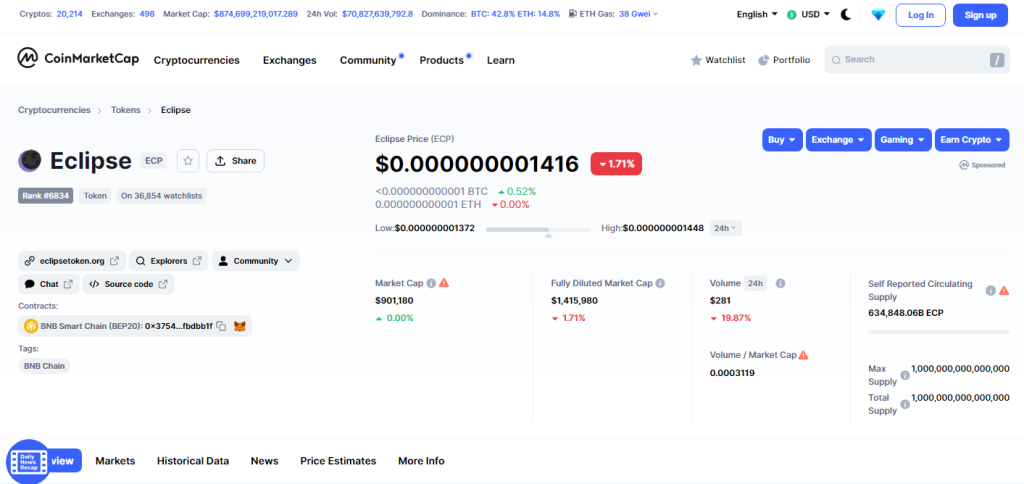This screenshot has height=484, width=1024.
Task: Expand ETH Gas 38 Gwei dropdown
Action: click(639, 13)
